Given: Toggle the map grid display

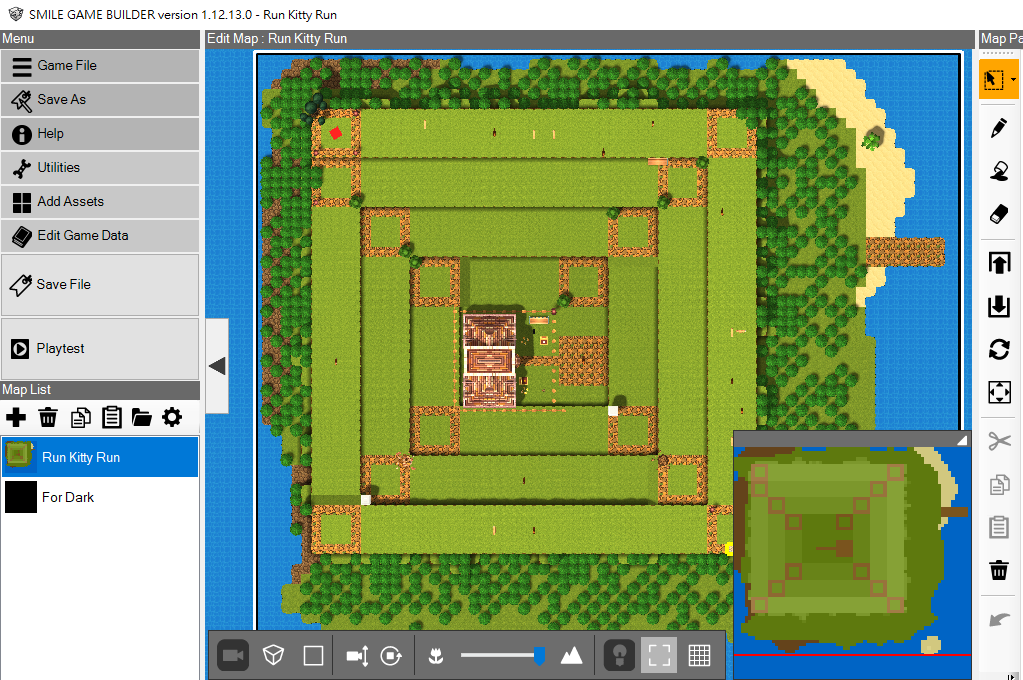Looking at the screenshot, I should [x=699, y=655].
